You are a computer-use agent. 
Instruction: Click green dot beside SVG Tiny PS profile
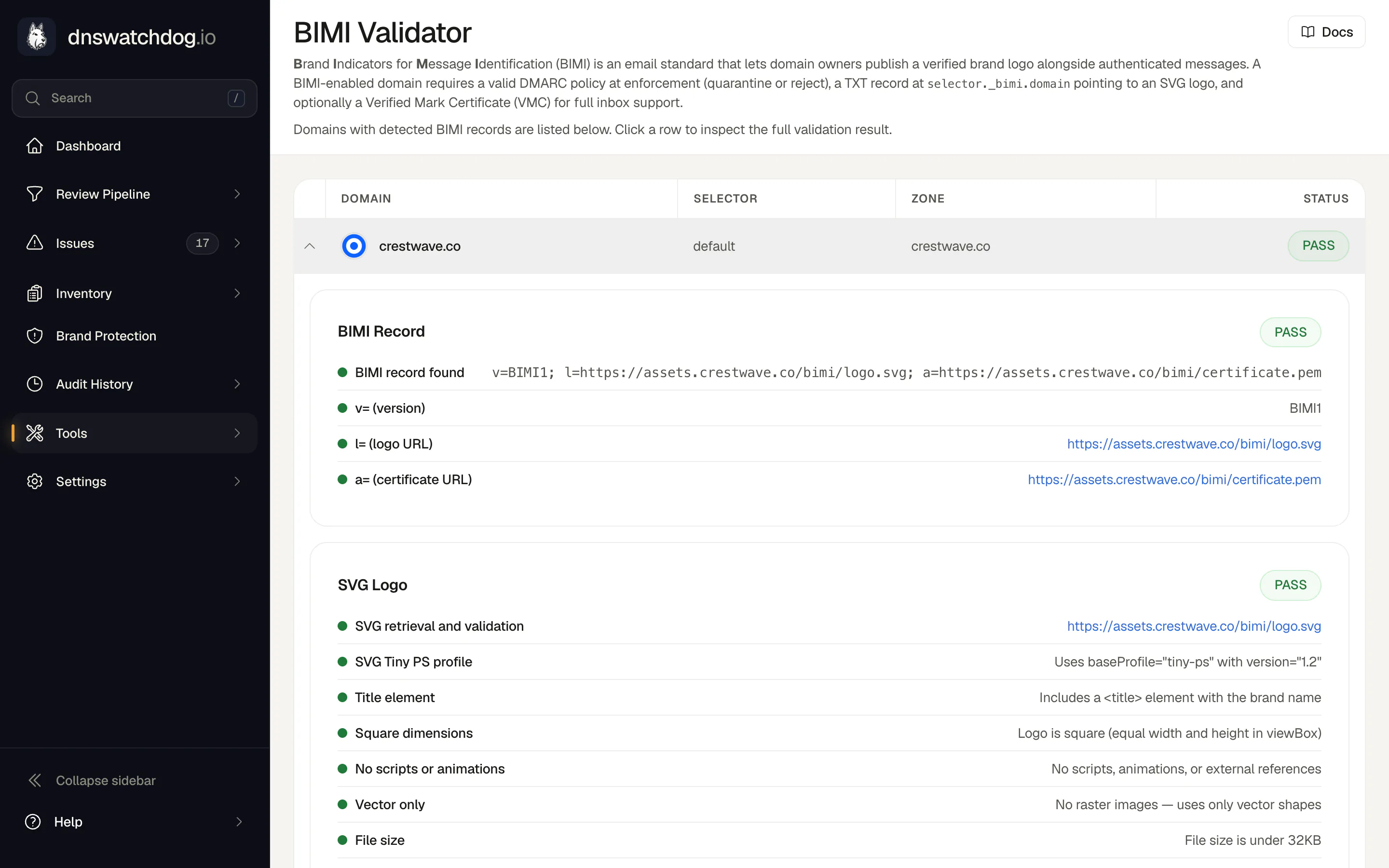[x=342, y=662]
